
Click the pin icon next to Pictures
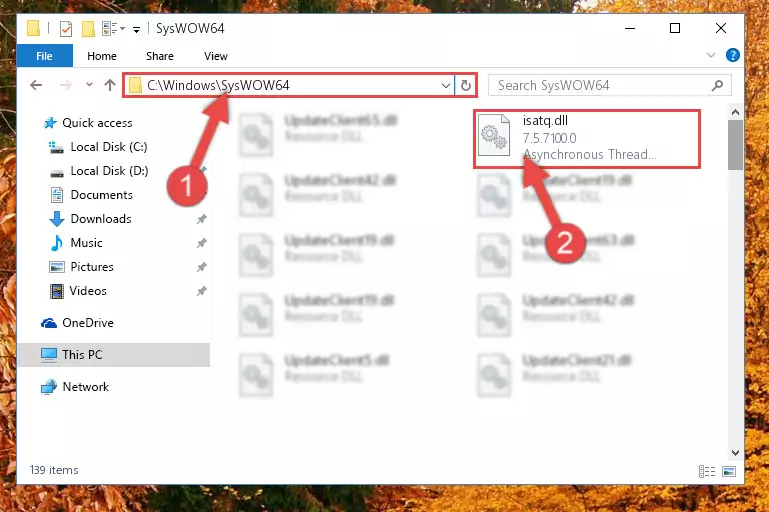(x=202, y=267)
